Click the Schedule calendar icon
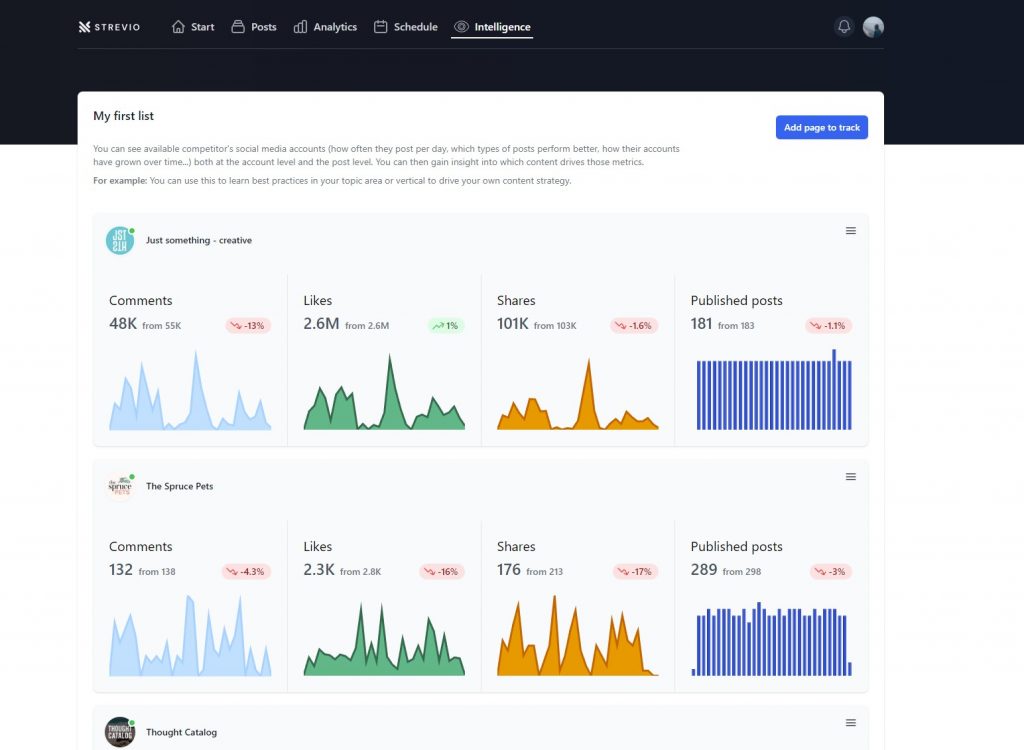Screen dimensions: 1024x750 coord(381,27)
